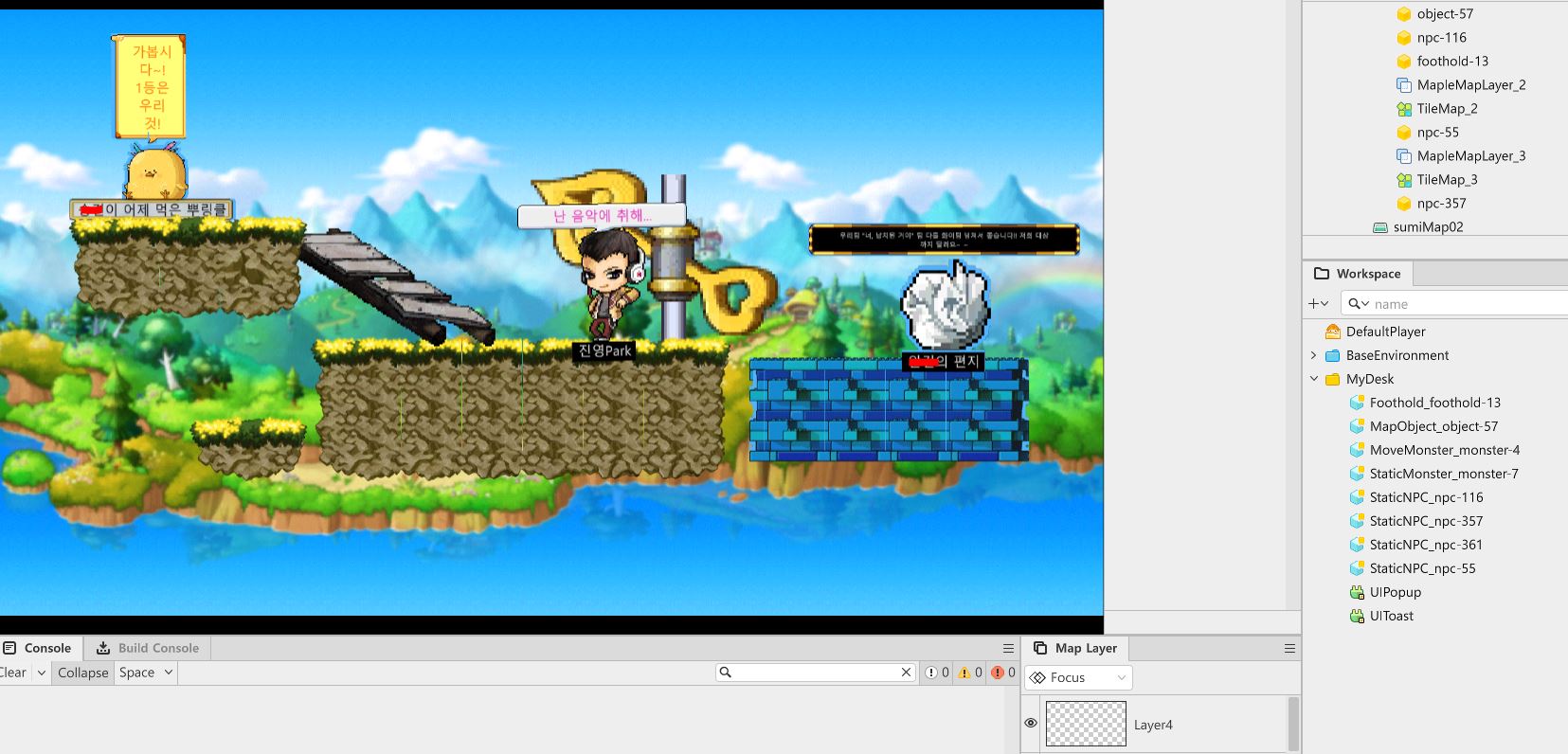Toggle the console Collapse option

pos(83,673)
